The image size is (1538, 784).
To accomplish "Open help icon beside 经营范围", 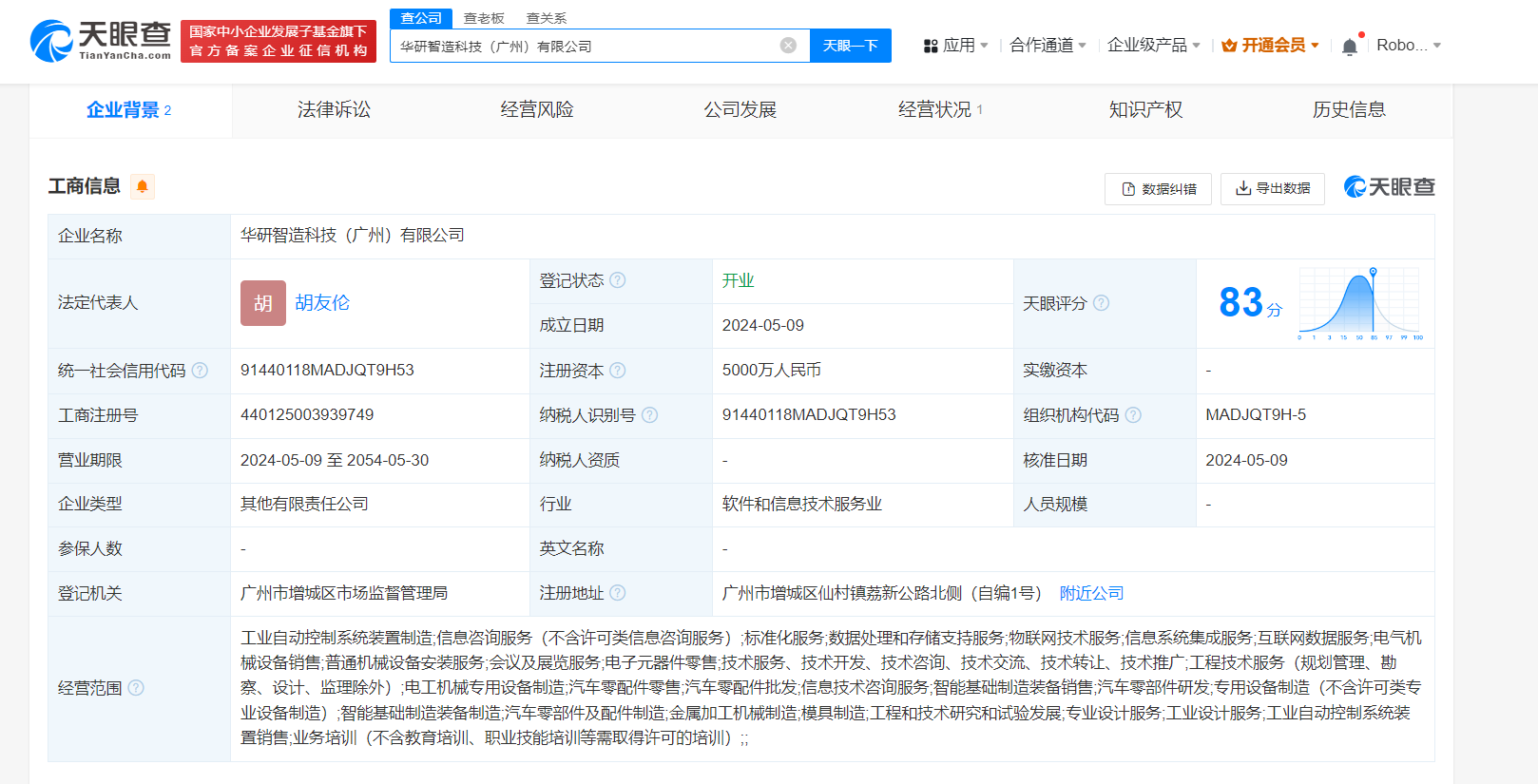I will point(136,688).
